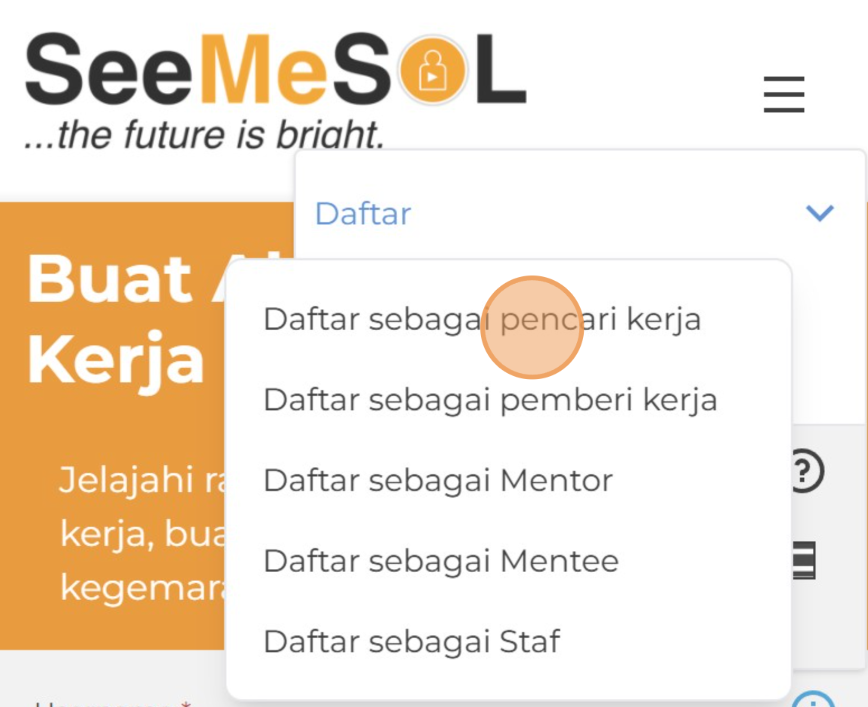
Task: Click the 'kegemara' text in the banner
Action: point(140,586)
